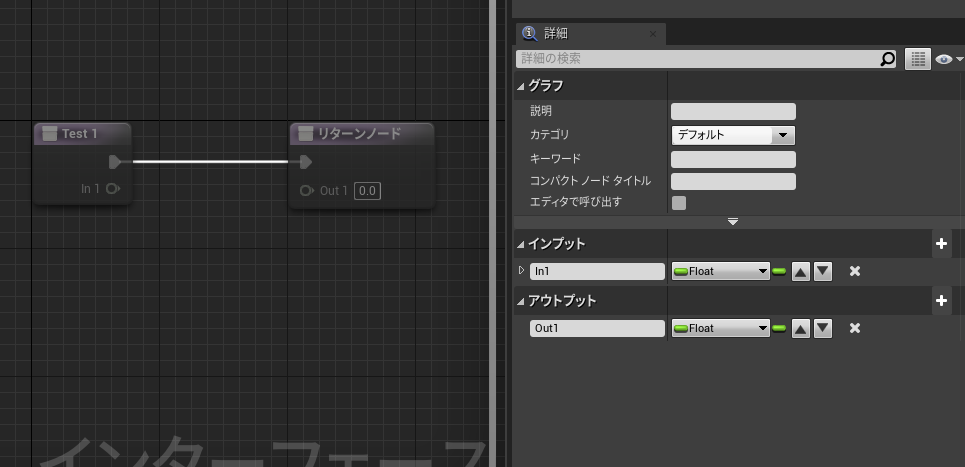Click the Out 1 input pin on リターンノード
This screenshot has width=965, height=467.
306,191
